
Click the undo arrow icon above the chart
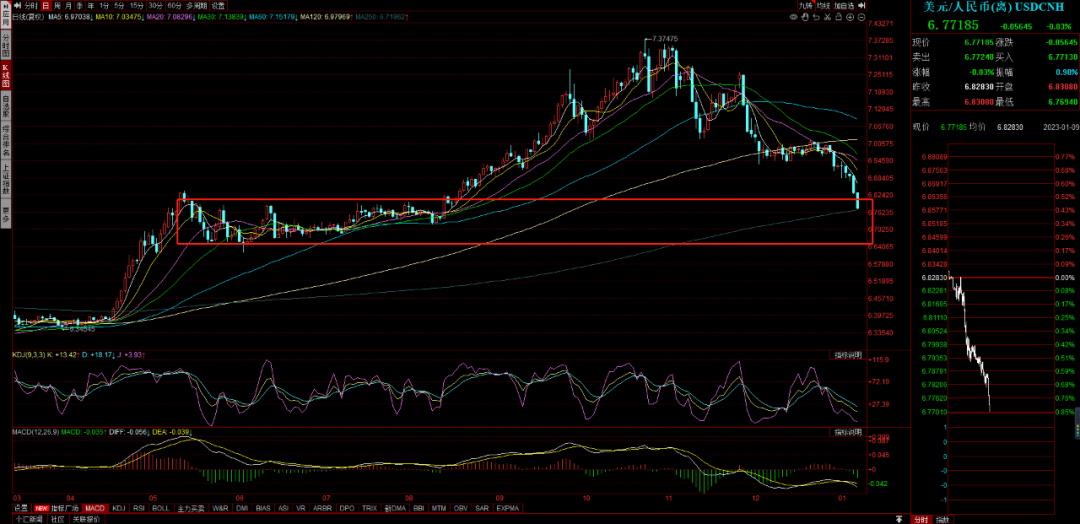tap(816, 17)
